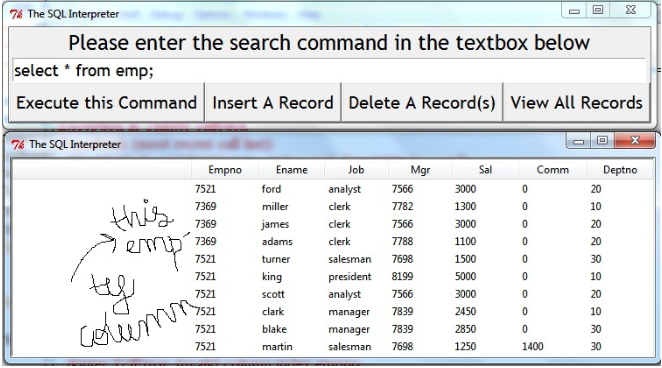Viewport: 662px width, 368px height.
Task: Maximize the results window
Action: 602,141
